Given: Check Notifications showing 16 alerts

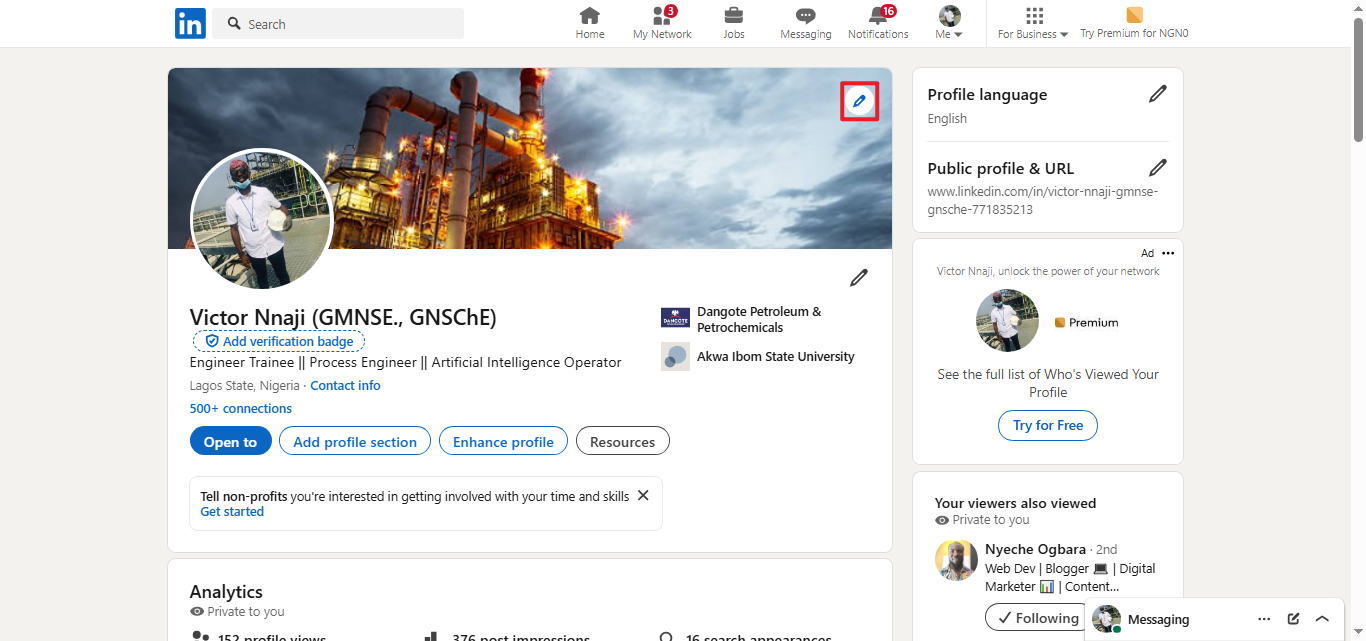Looking at the screenshot, I should pos(877,22).
